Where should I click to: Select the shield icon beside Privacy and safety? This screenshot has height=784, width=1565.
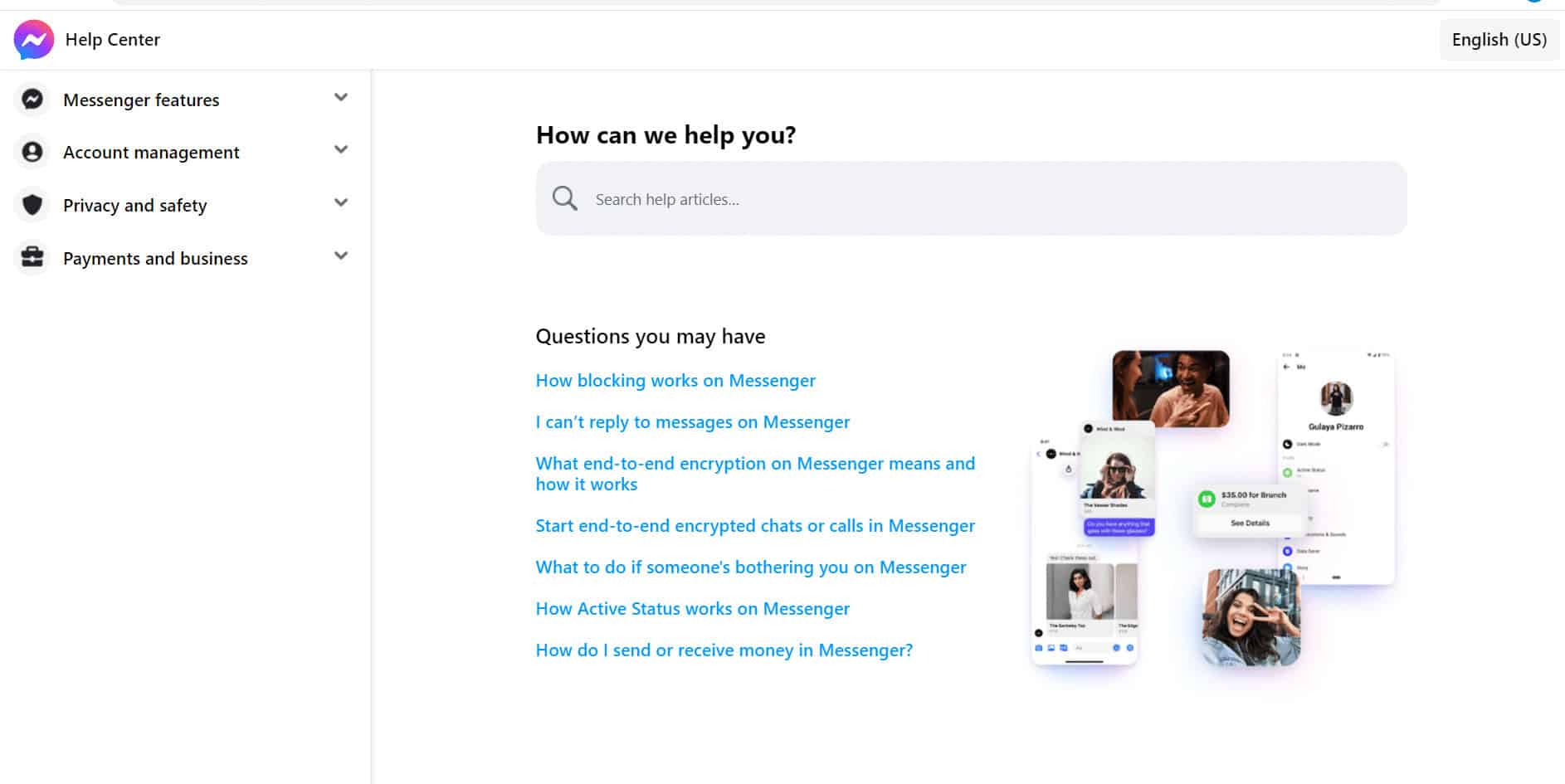pos(32,205)
